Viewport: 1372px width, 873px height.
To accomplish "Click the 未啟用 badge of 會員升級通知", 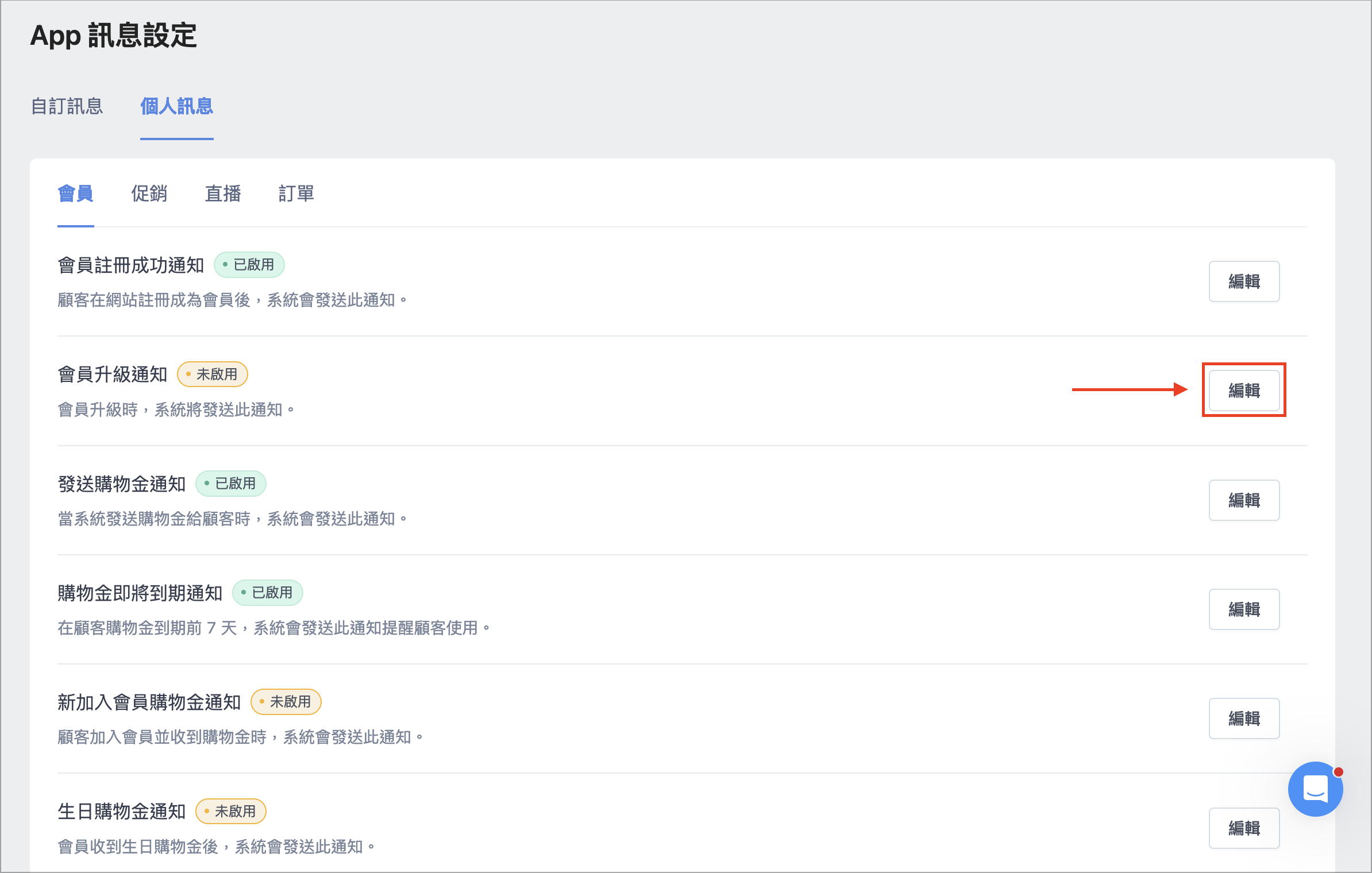I will click(213, 374).
